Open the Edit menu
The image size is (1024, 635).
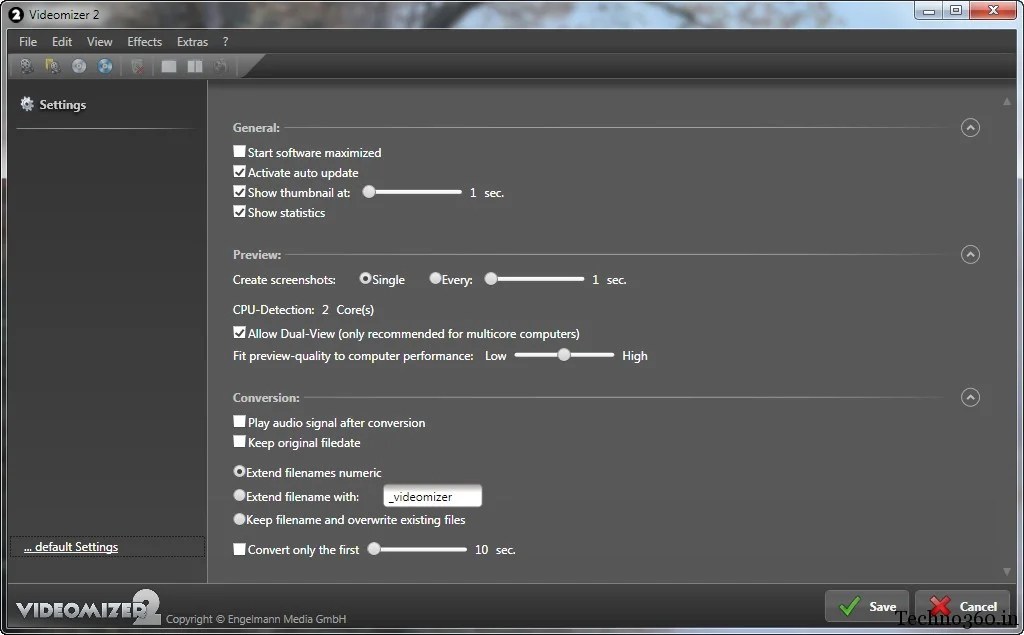pyautogui.click(x=62, y=41)
